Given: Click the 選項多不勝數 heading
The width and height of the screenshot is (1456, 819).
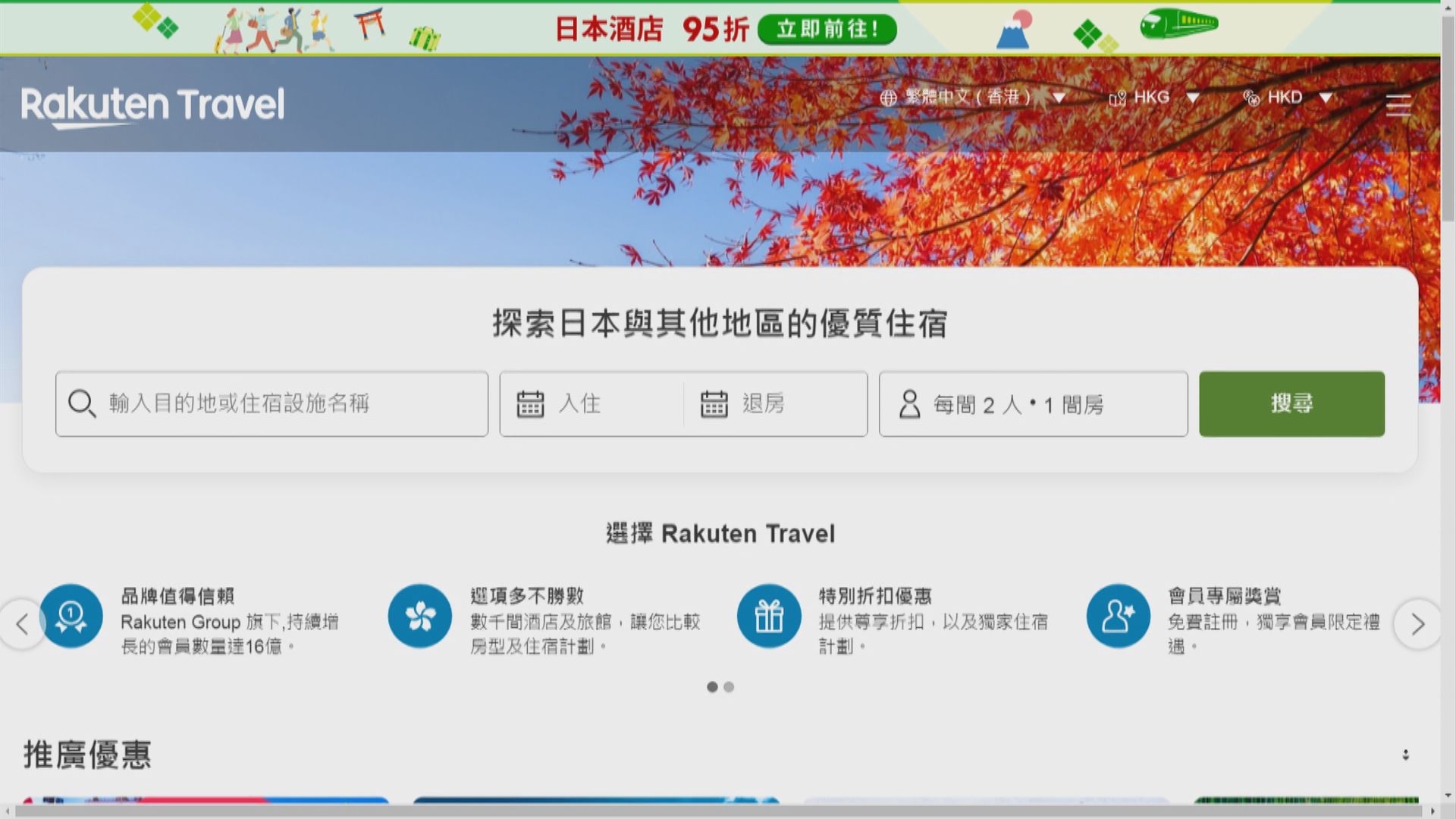Looking at the screenshot, I should click(527, 596).
